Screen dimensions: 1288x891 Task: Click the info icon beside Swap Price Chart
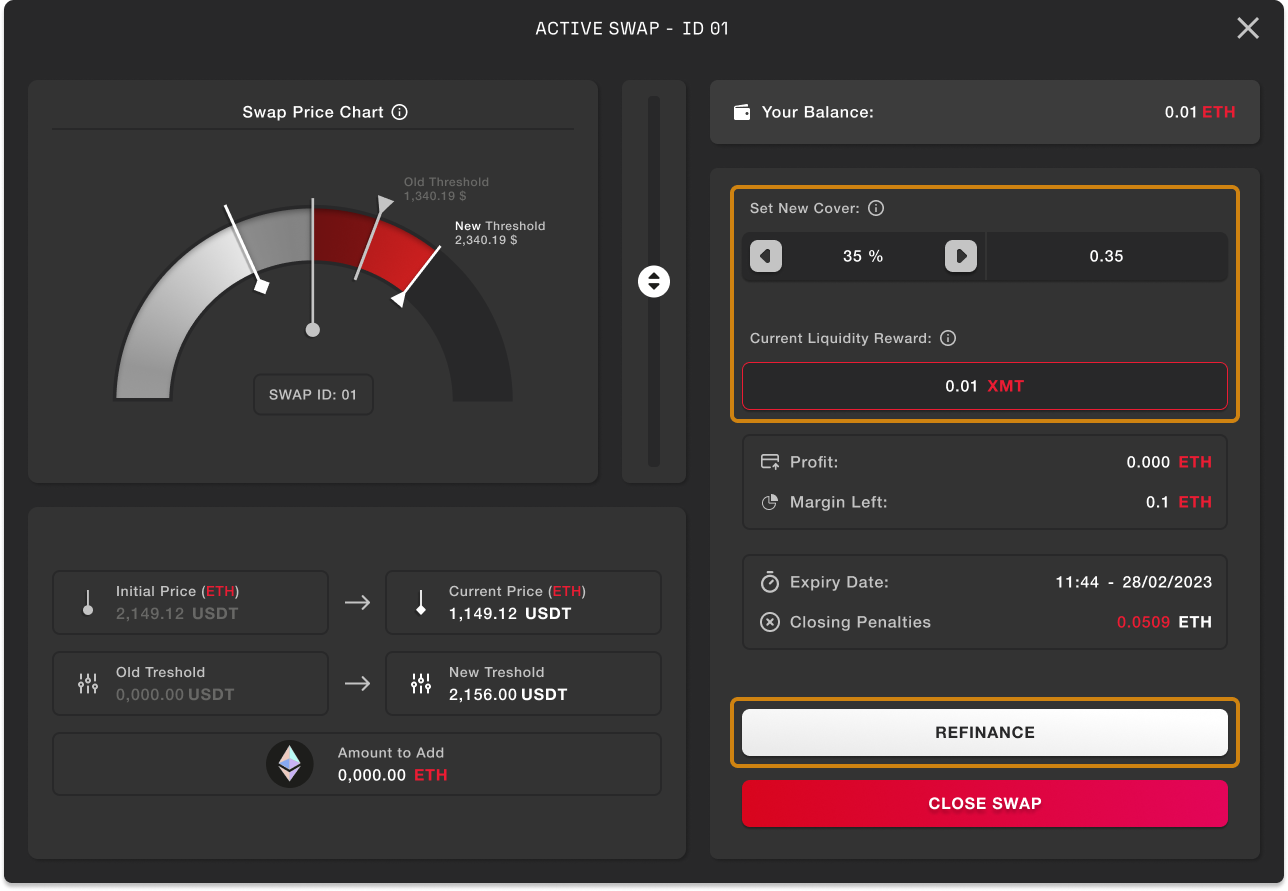pos(400,112)
